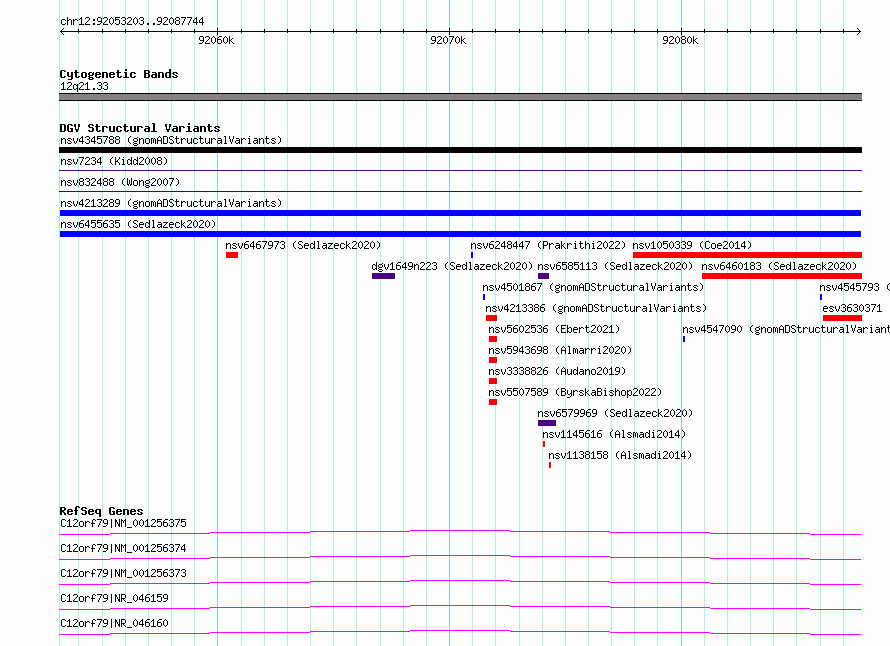Viewport: 890px width, 646px height.
Task: Click the 92080k ruler tick label
Action: (x=680, y=40)
